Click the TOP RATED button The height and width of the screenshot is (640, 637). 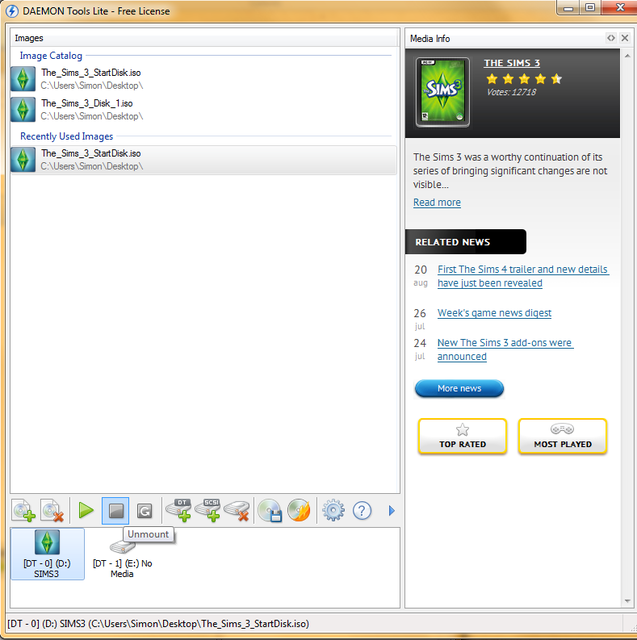pos(462,436)
